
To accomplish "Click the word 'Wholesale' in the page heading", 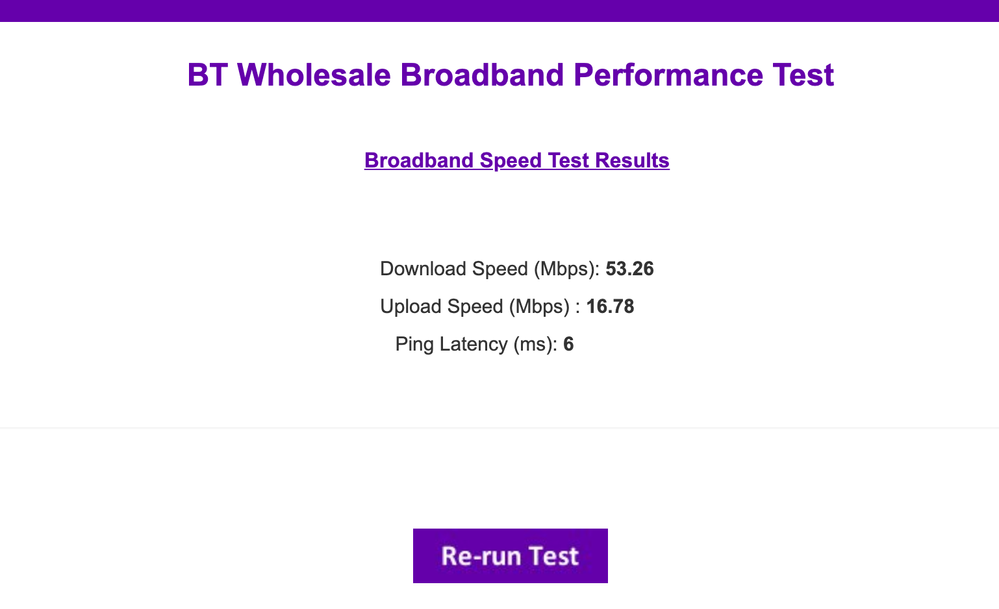I will coord(317,75).
